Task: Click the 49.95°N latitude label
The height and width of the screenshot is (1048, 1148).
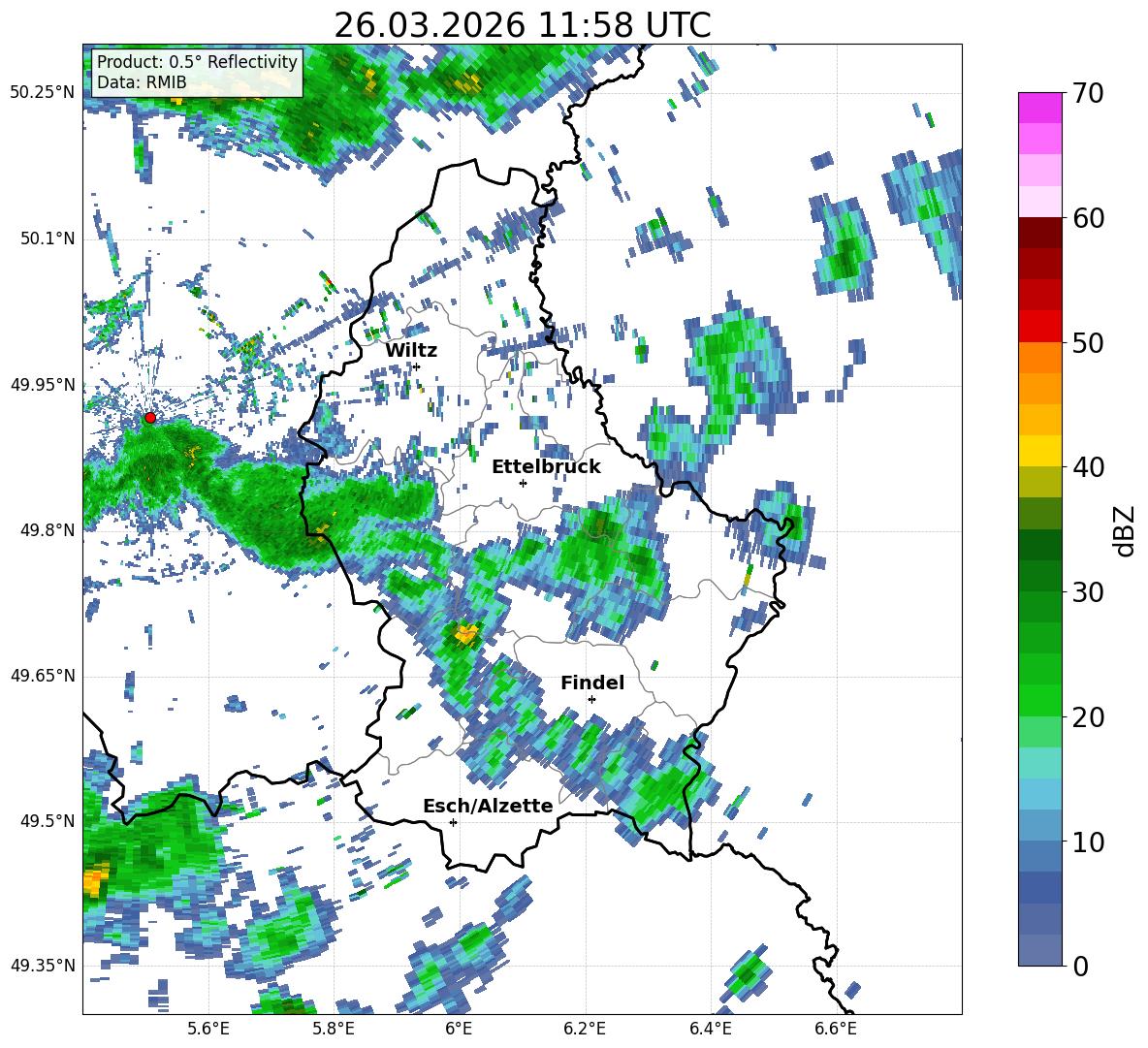Action: (43, 384)
